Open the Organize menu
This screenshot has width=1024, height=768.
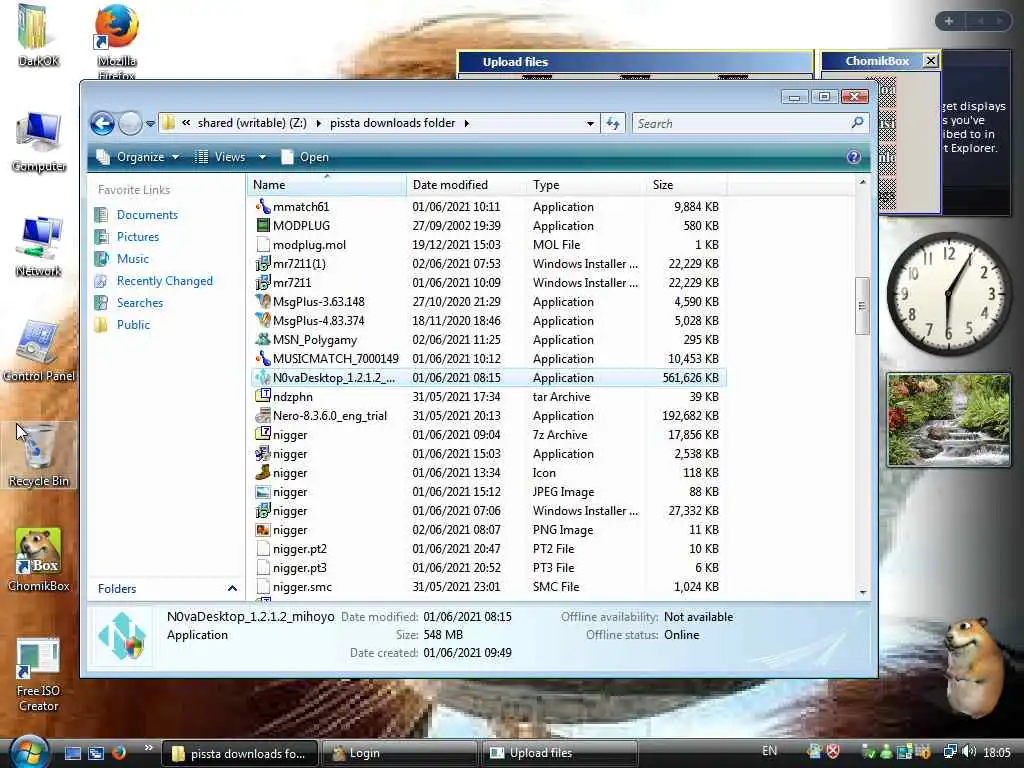click(x=138, y=157)
